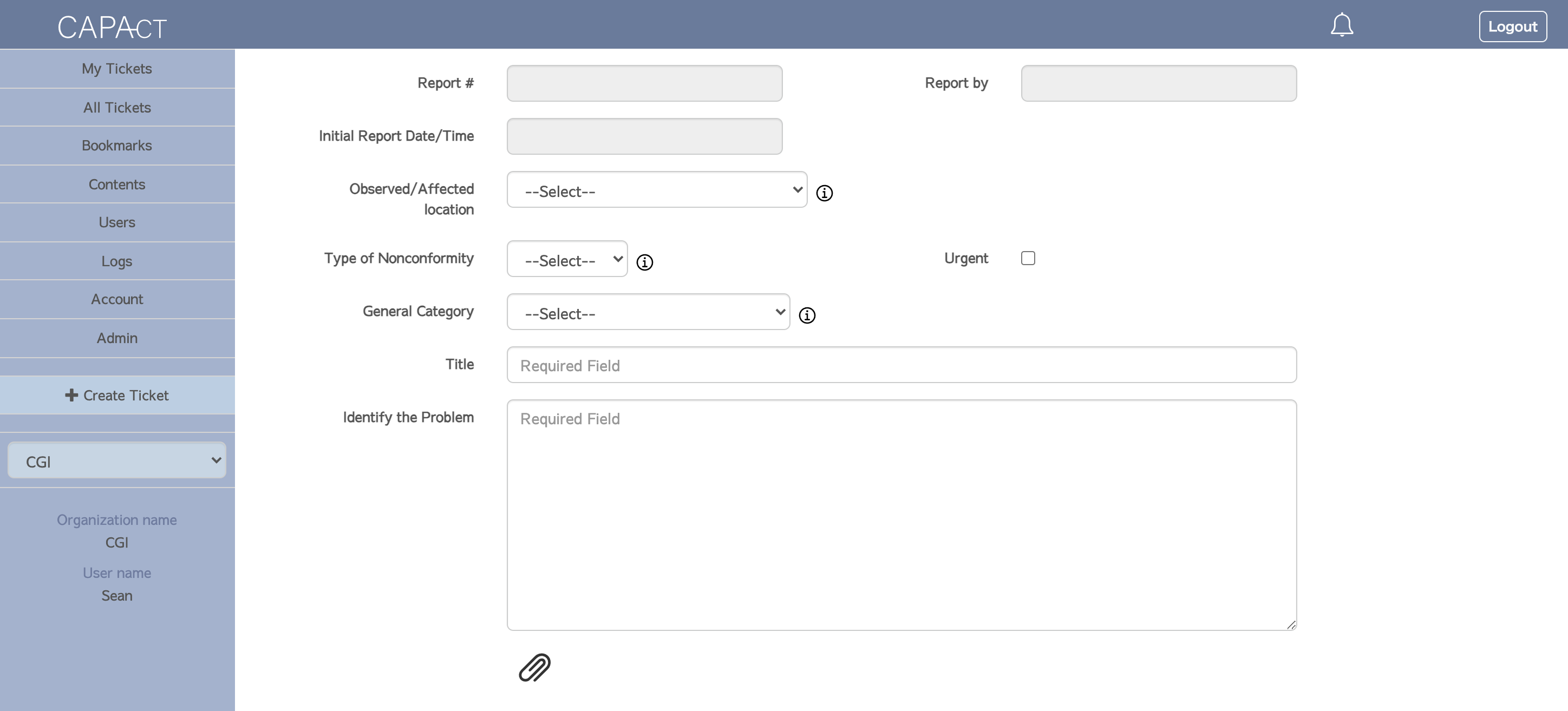The image size is (1568, 711).
Task: Click into the Title input field
Action: 901,365
